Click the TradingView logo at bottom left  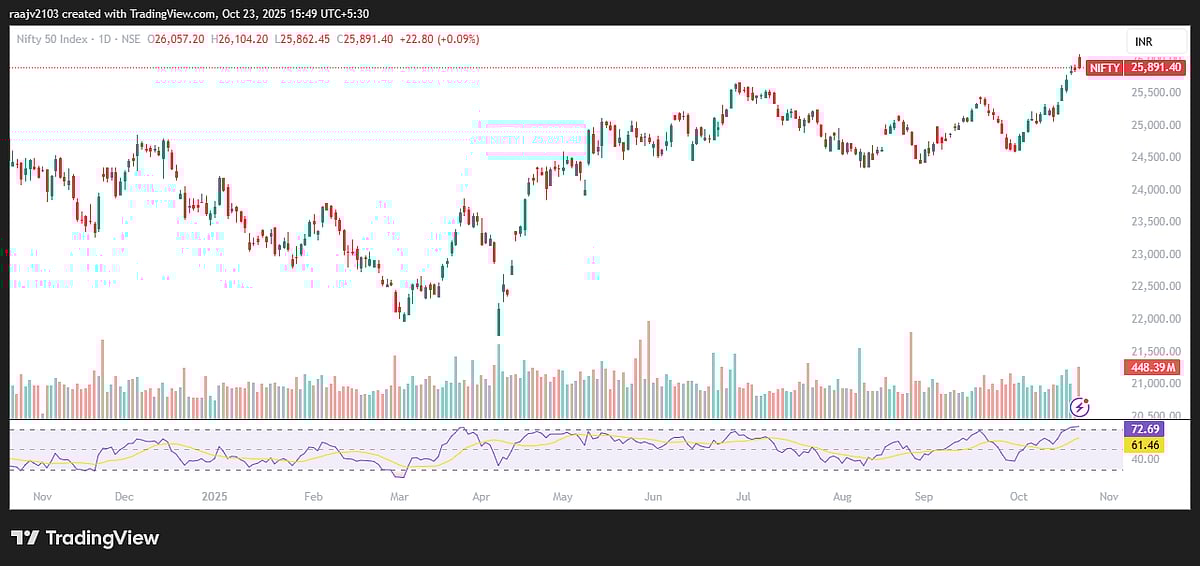click(x=85, y=538)
